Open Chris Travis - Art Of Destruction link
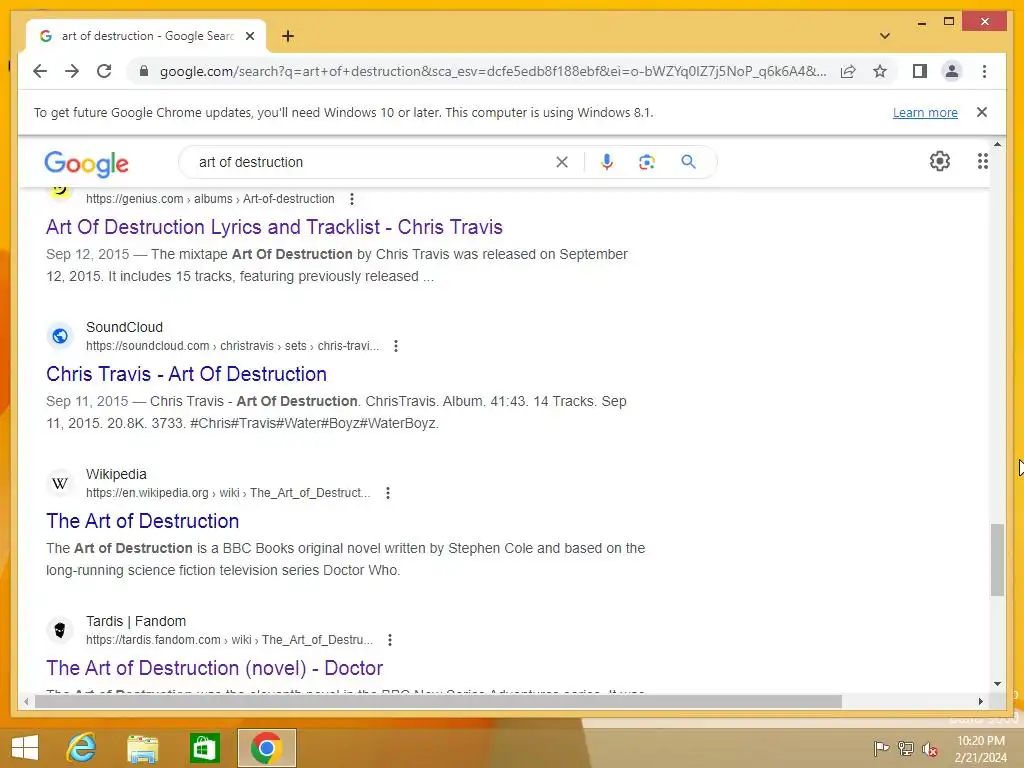1024x768 pixels. coord(186,374)
